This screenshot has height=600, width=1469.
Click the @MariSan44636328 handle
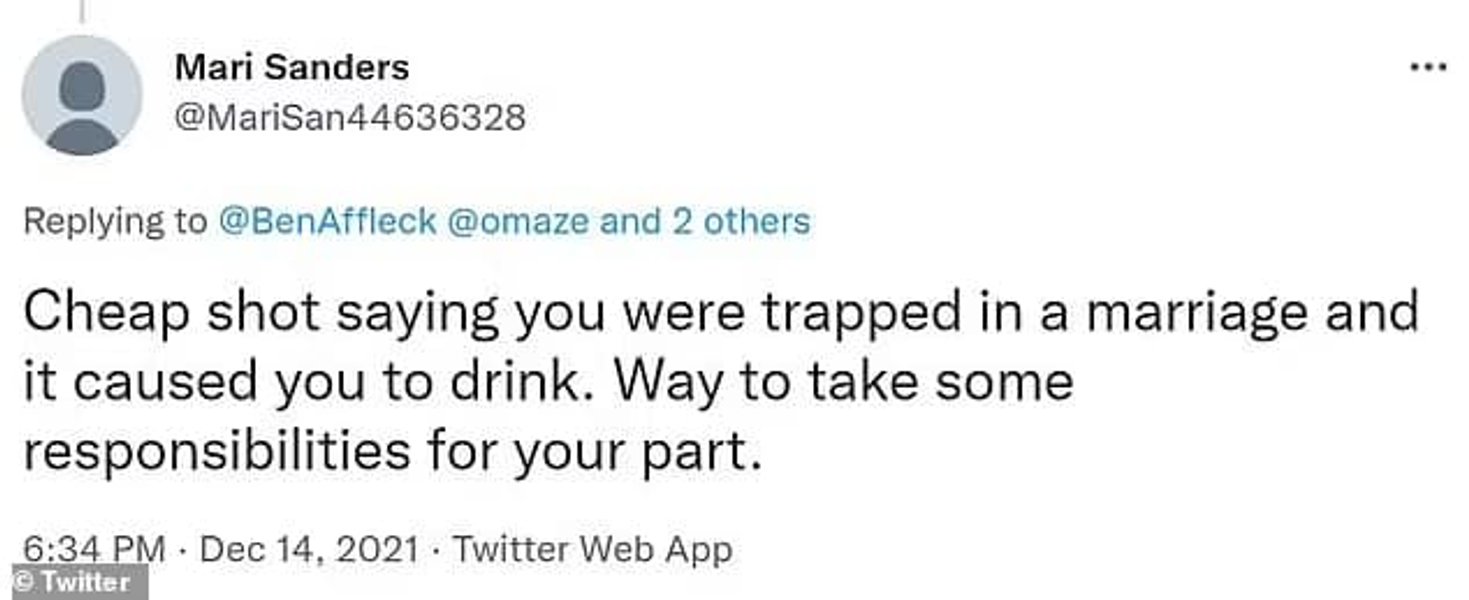[x=350, y=118]
